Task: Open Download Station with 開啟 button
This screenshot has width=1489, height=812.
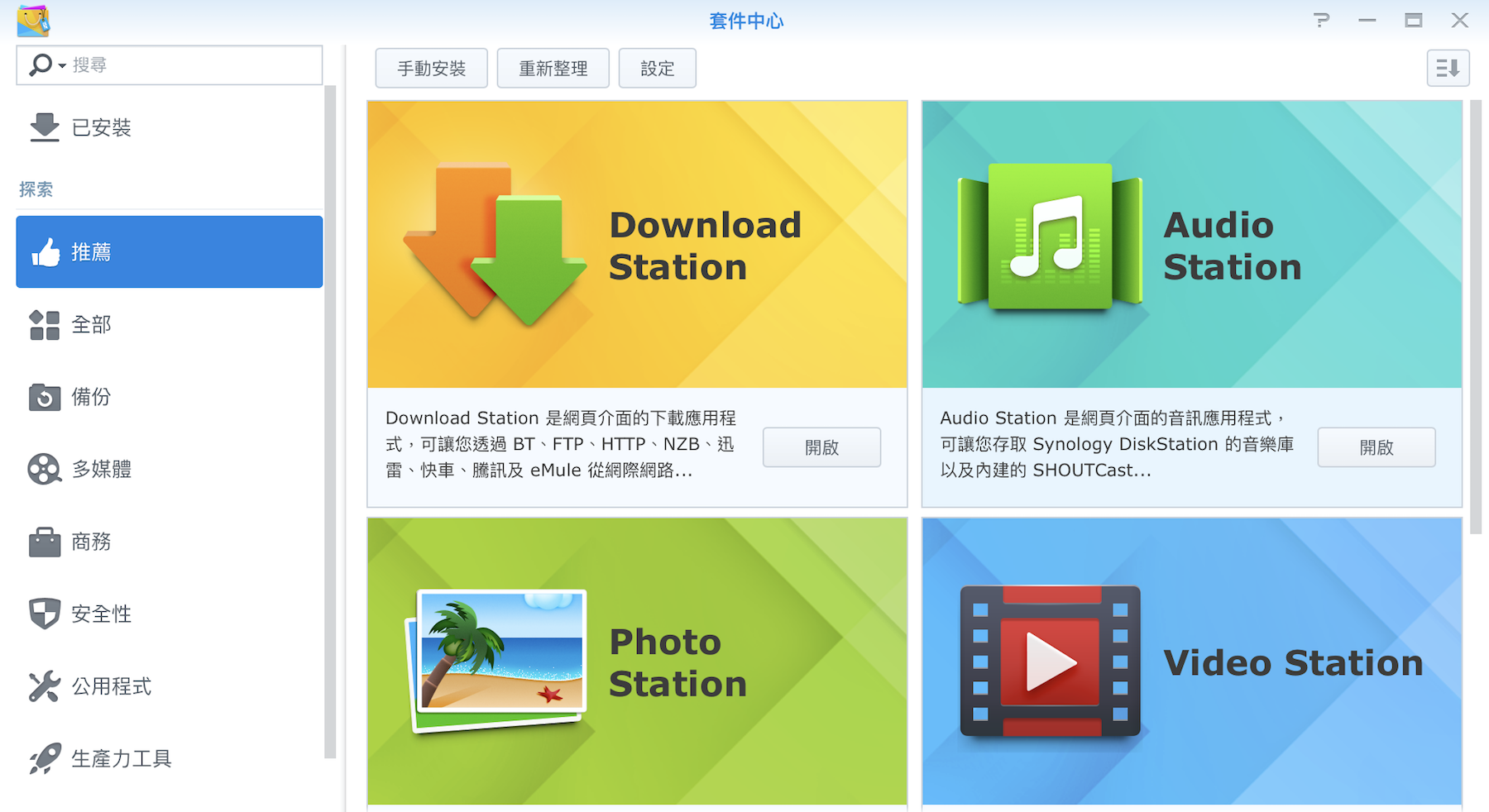Action: [x=821, y=447]
